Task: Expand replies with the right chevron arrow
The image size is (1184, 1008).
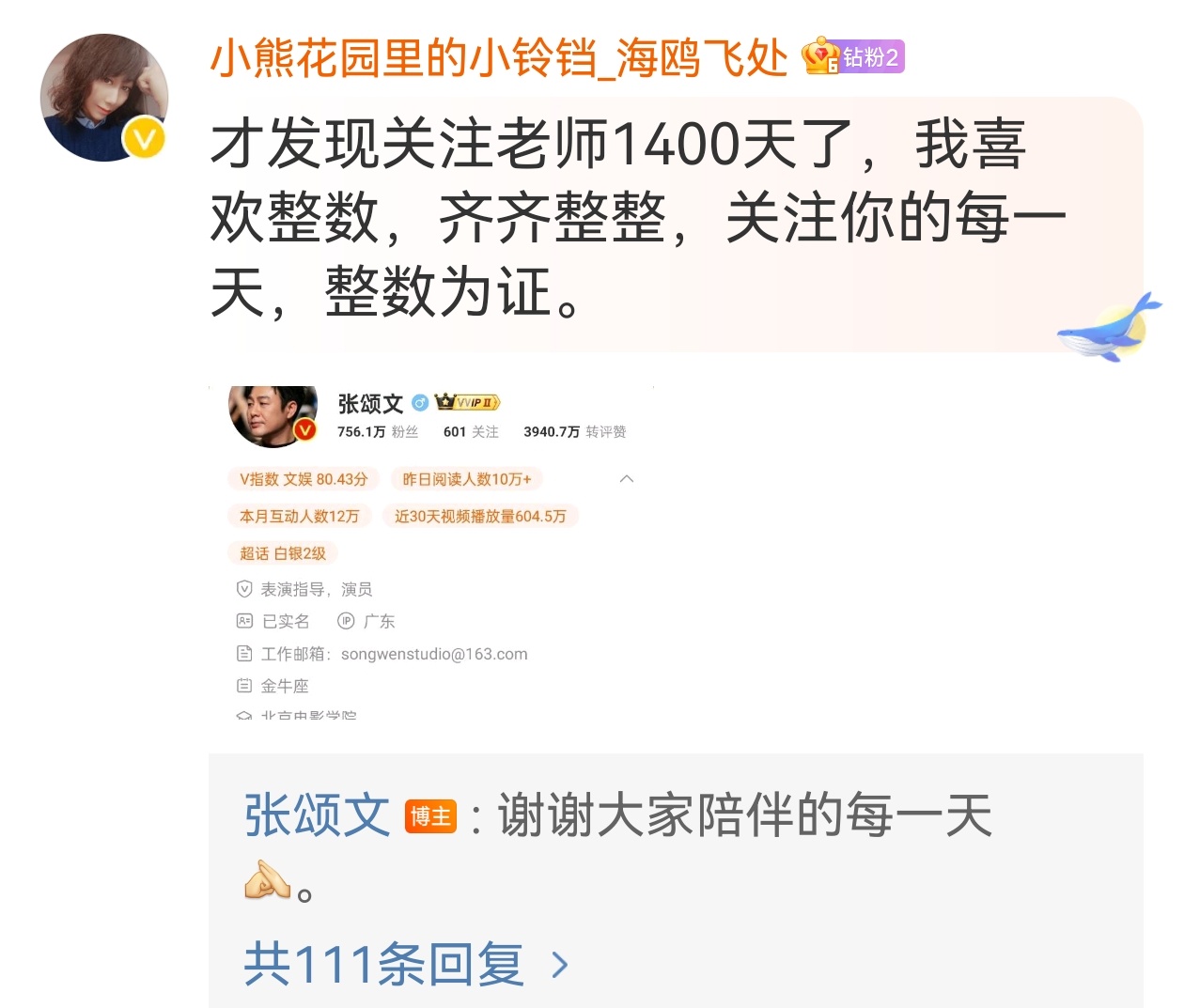Action: [x=560, y=965]
